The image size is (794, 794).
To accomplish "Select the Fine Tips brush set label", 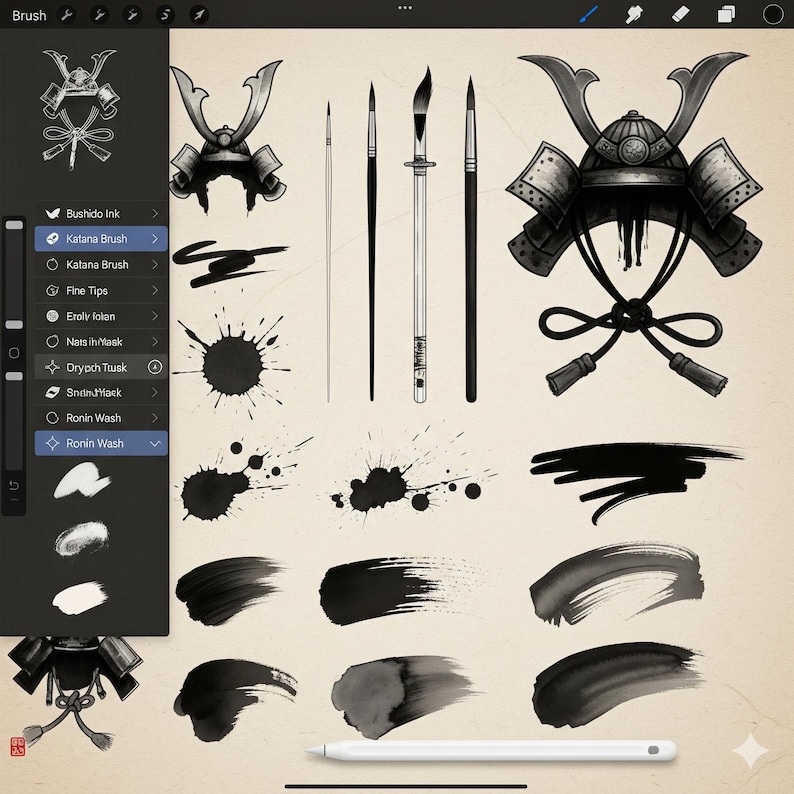I will point(87,291).
